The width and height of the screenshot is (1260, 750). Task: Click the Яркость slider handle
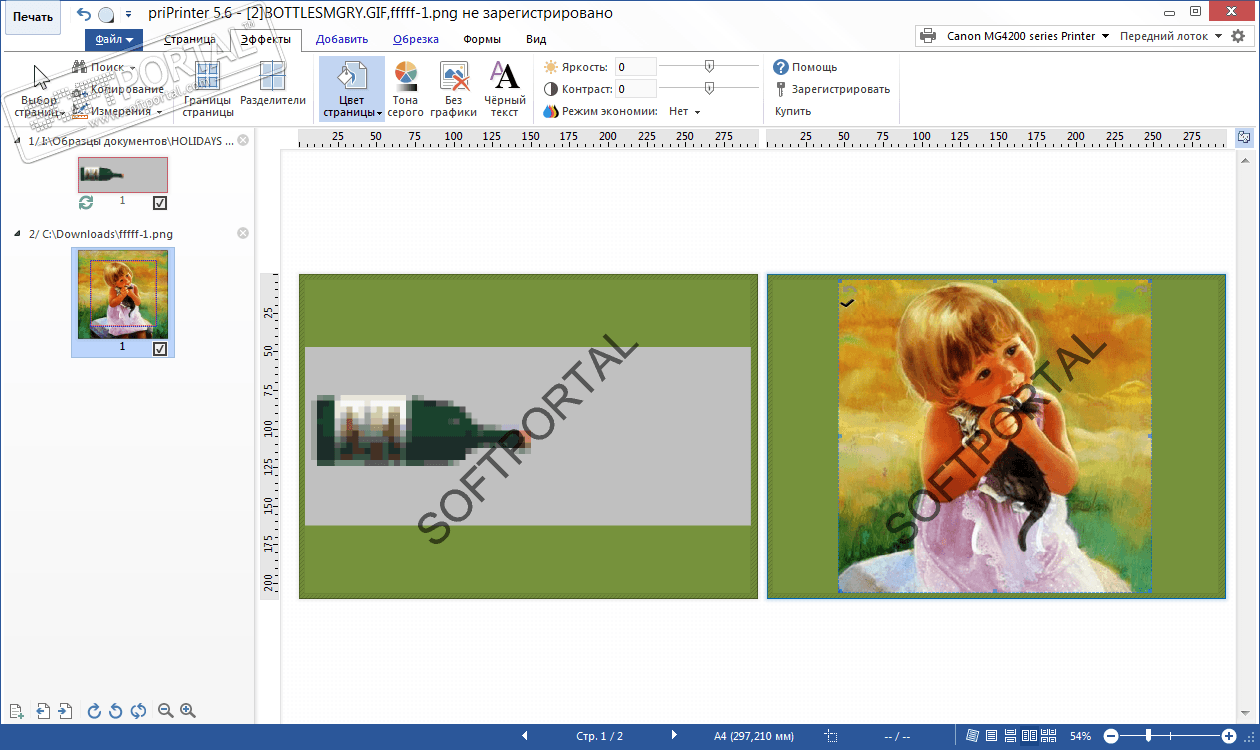tap(709, 66)
